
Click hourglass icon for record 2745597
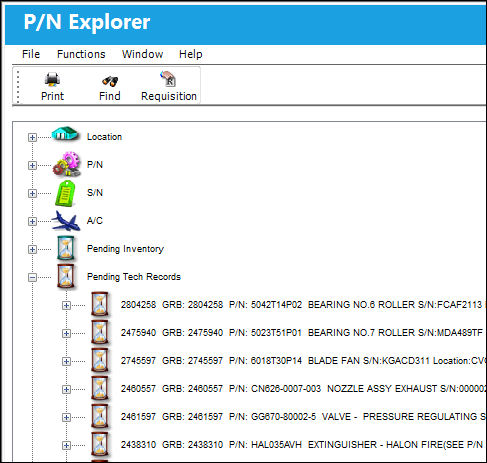[100, 360]
